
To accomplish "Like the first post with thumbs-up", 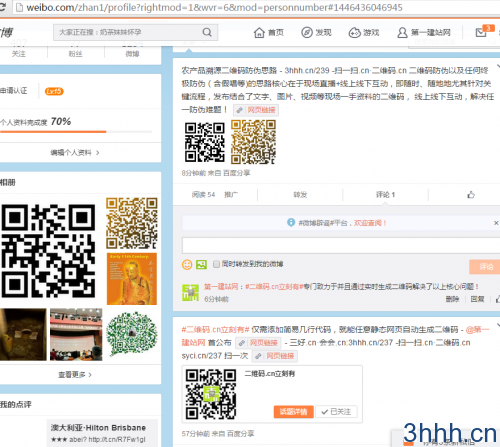I will [x=471, y=195].
